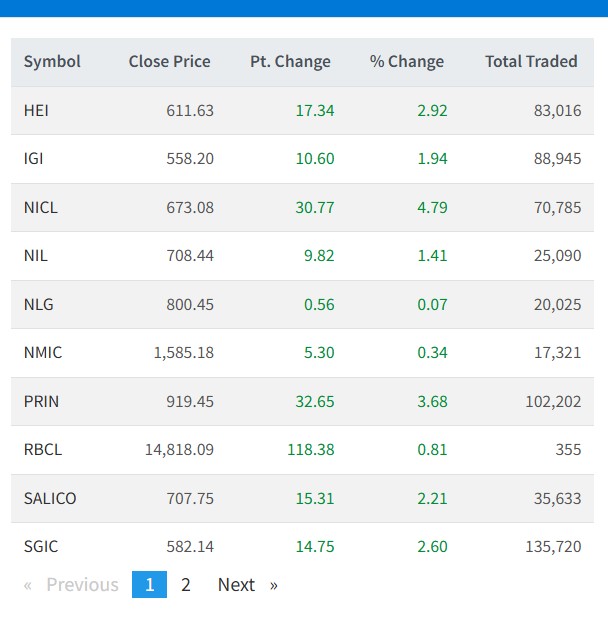Open the NMIC symbol entry
This screenshot has width=608, height=625.
coord(43,353)
